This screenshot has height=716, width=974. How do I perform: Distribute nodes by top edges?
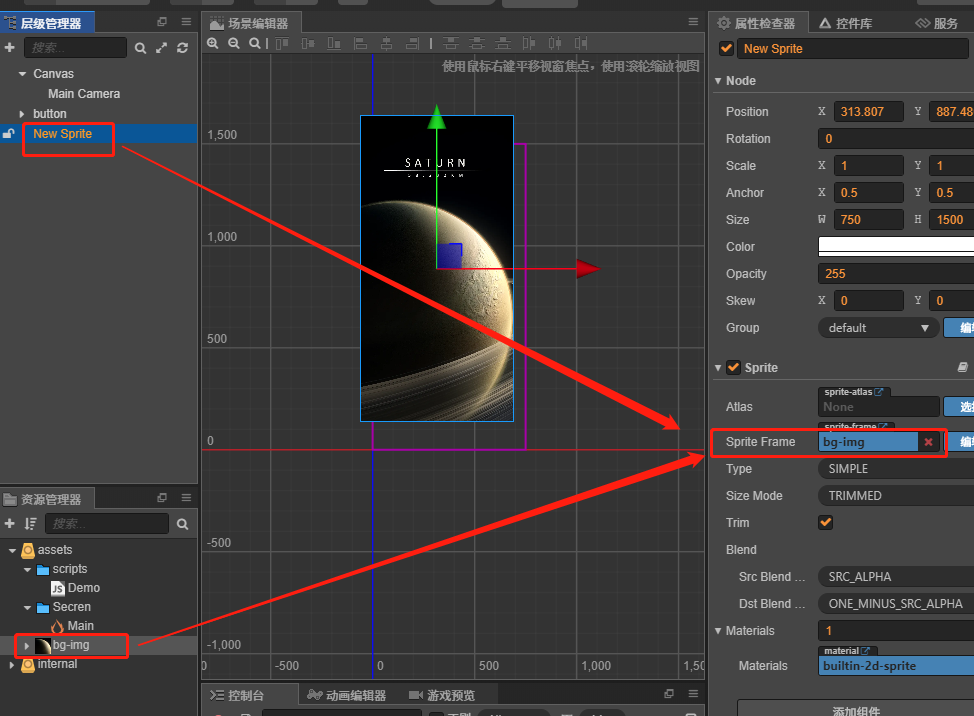(x=451, y=43)
